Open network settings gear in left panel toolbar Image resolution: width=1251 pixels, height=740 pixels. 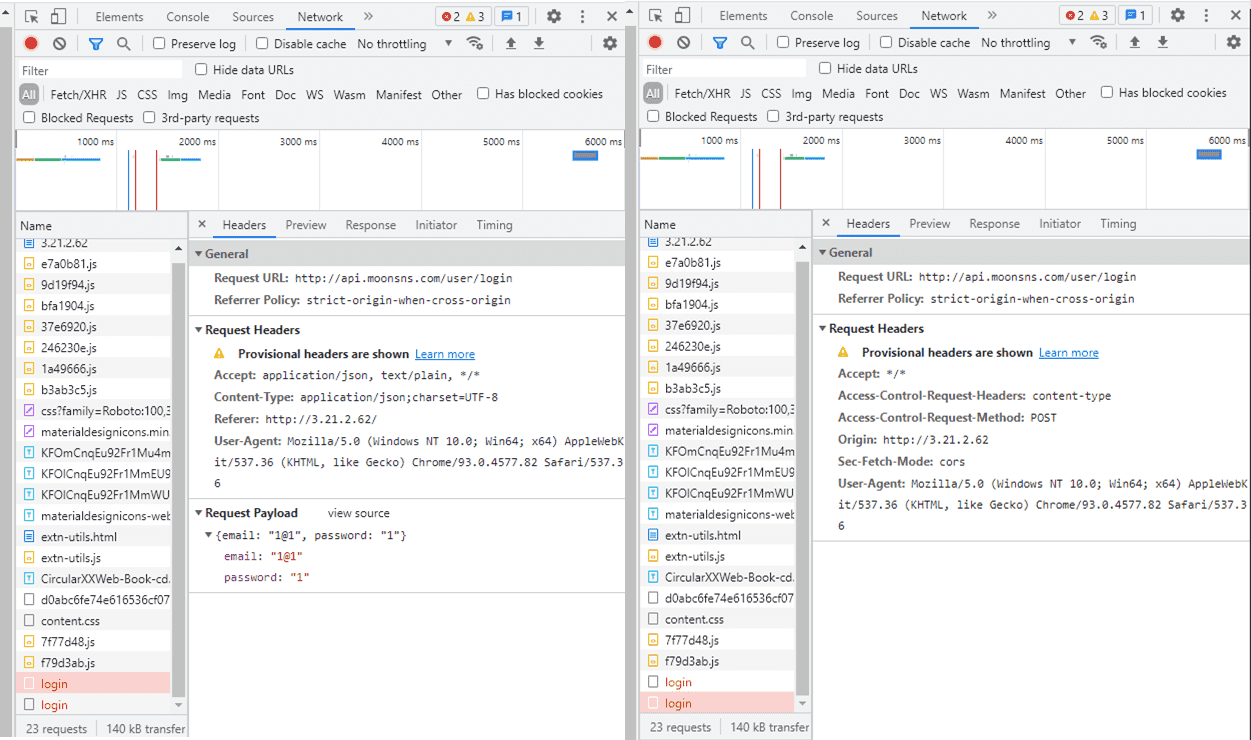(610, 44)
